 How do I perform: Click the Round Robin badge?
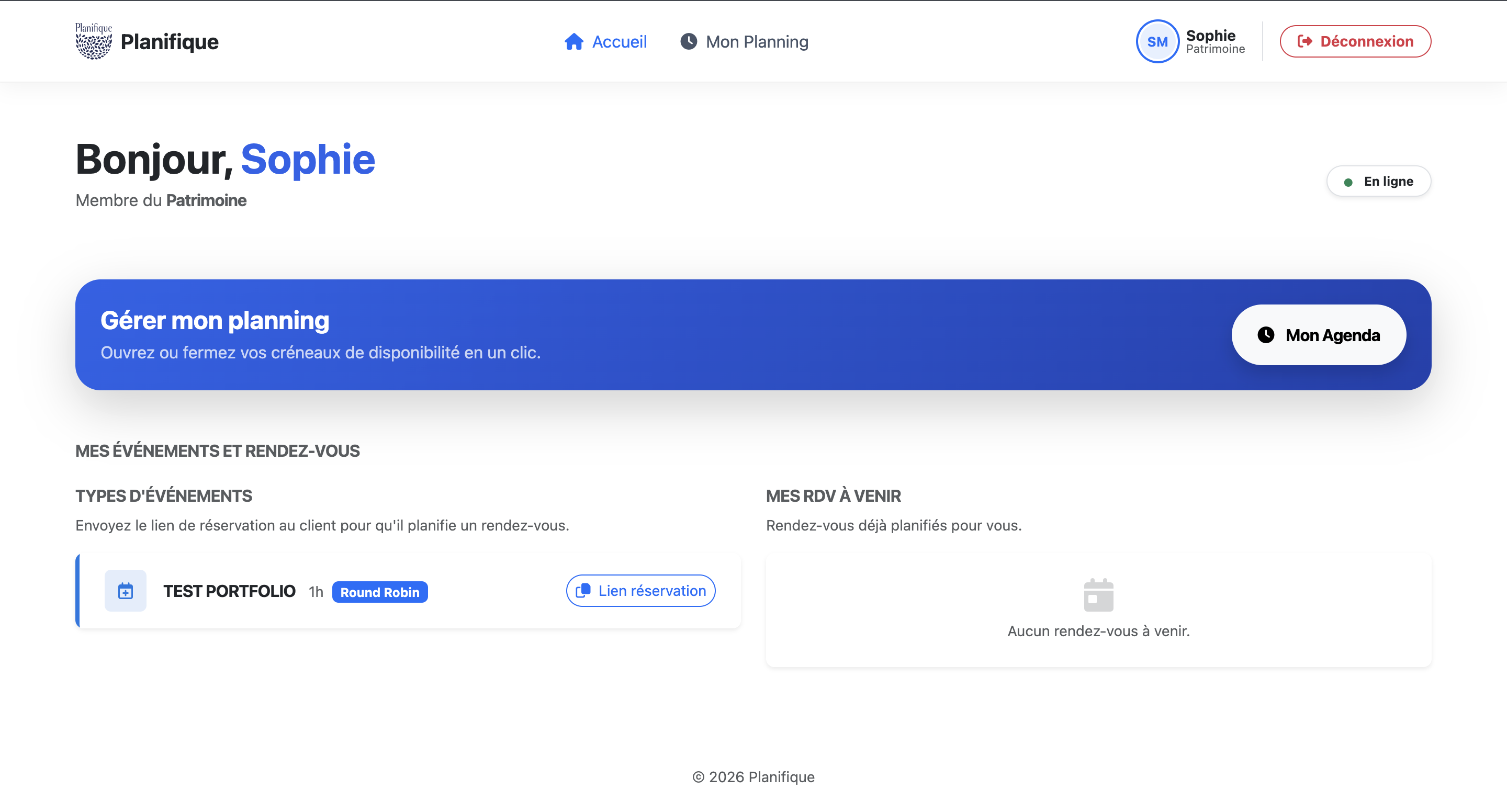tap(380, 592)
